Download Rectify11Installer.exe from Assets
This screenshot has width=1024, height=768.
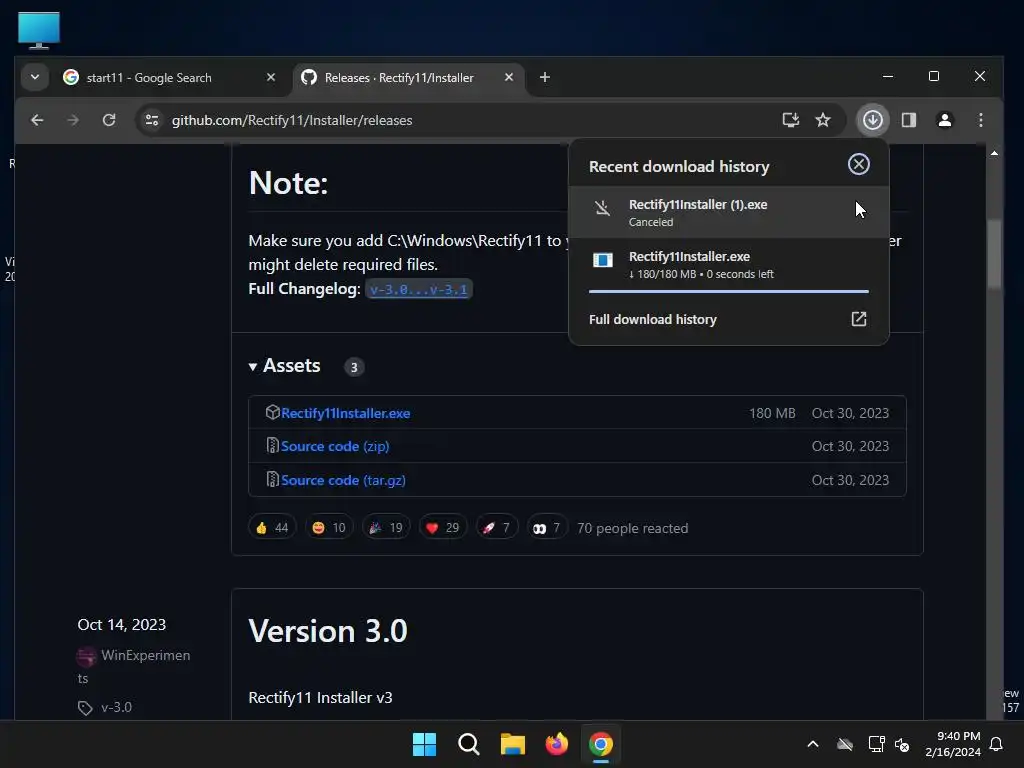click(x=345, y=413)
